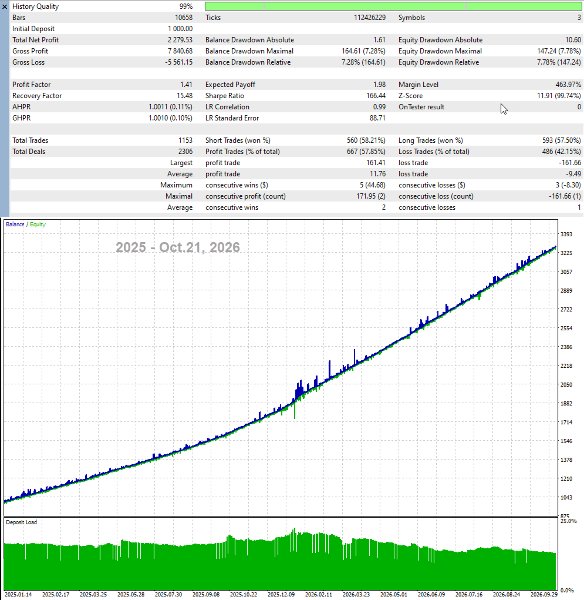This screenshot has width=584, height=600.
Task: Click the largest profit trade value 161.41
Action: point(376,163)
